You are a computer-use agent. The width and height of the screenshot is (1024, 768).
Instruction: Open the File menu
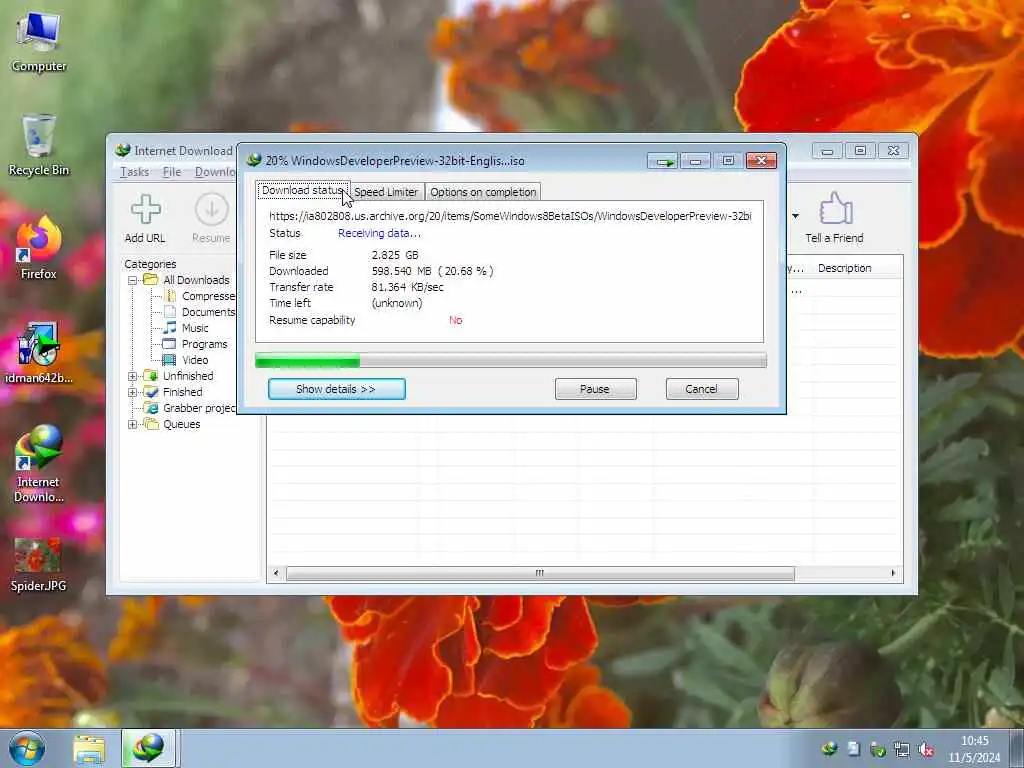pyautogui.click(x=172, y=172)
